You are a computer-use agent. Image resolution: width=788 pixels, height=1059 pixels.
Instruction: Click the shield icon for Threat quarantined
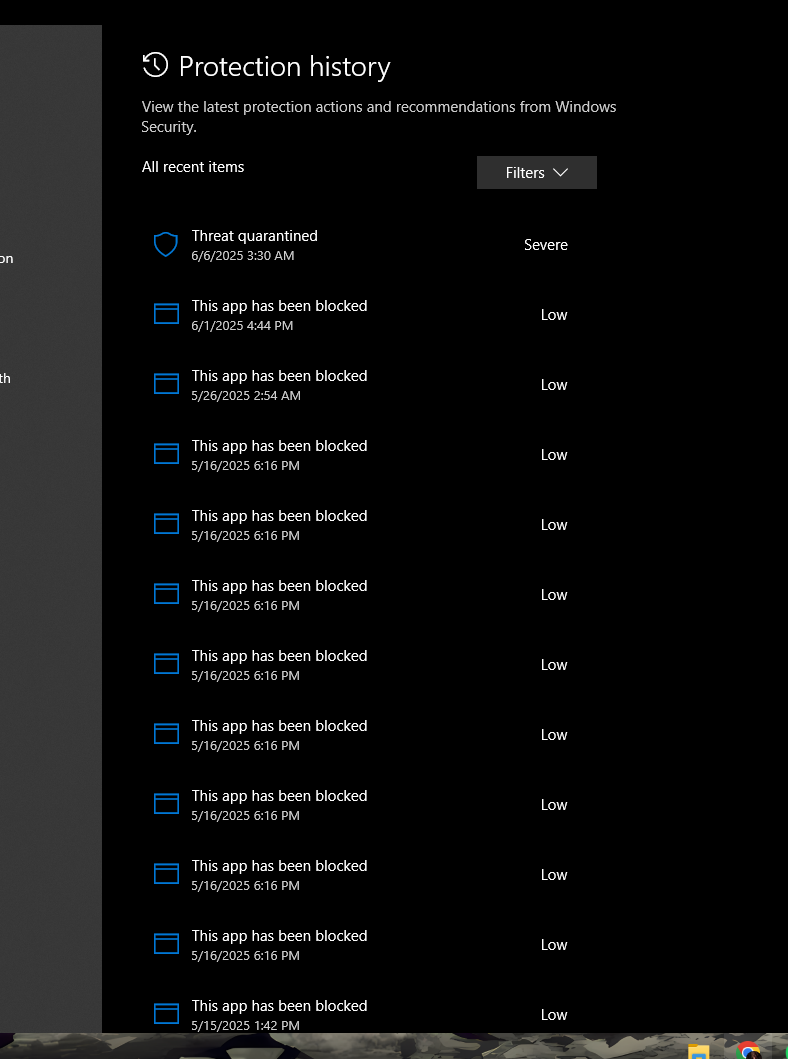pos(165,244)
